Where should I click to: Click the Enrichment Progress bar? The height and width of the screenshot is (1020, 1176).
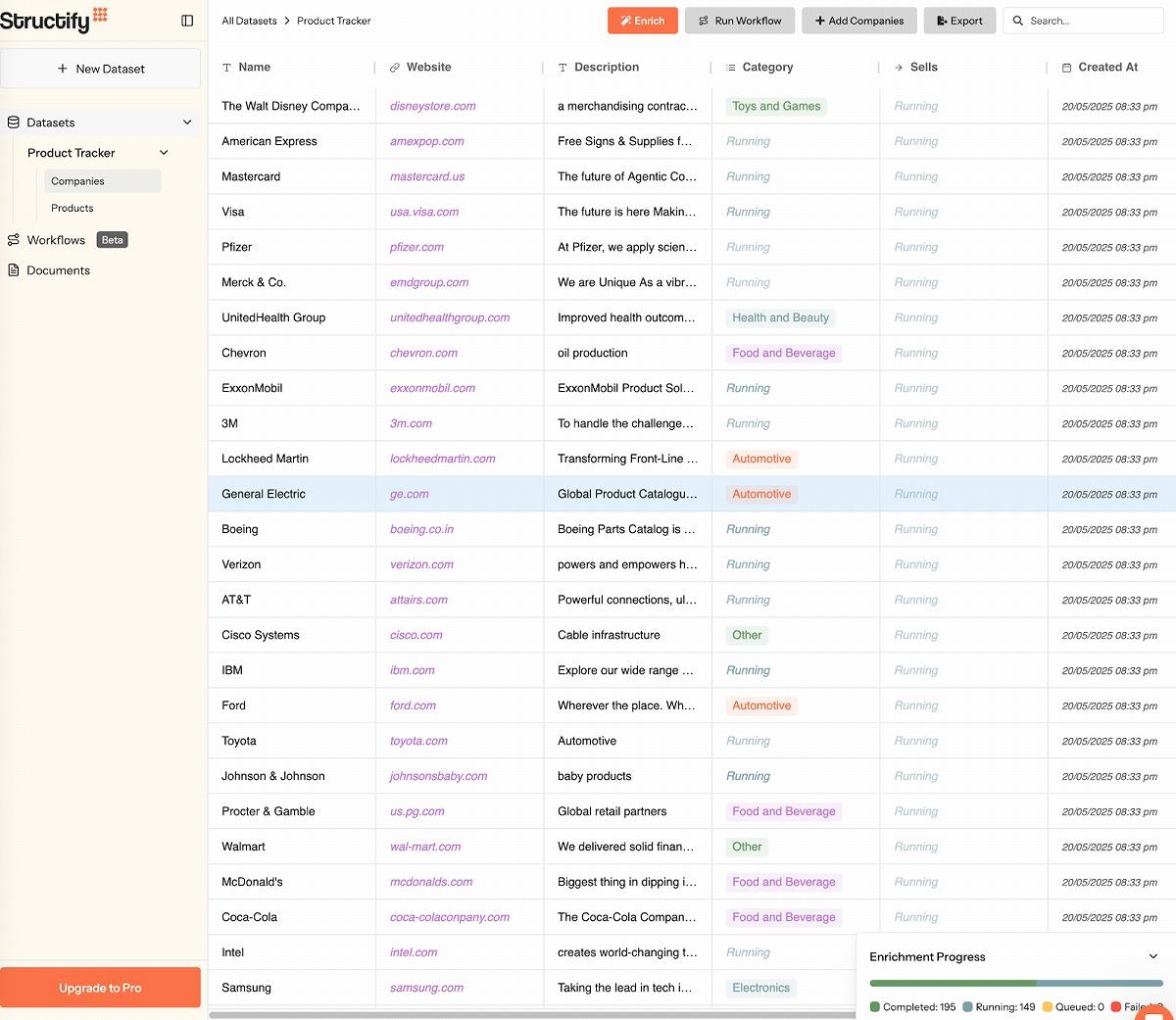[x=1016, y=983]
